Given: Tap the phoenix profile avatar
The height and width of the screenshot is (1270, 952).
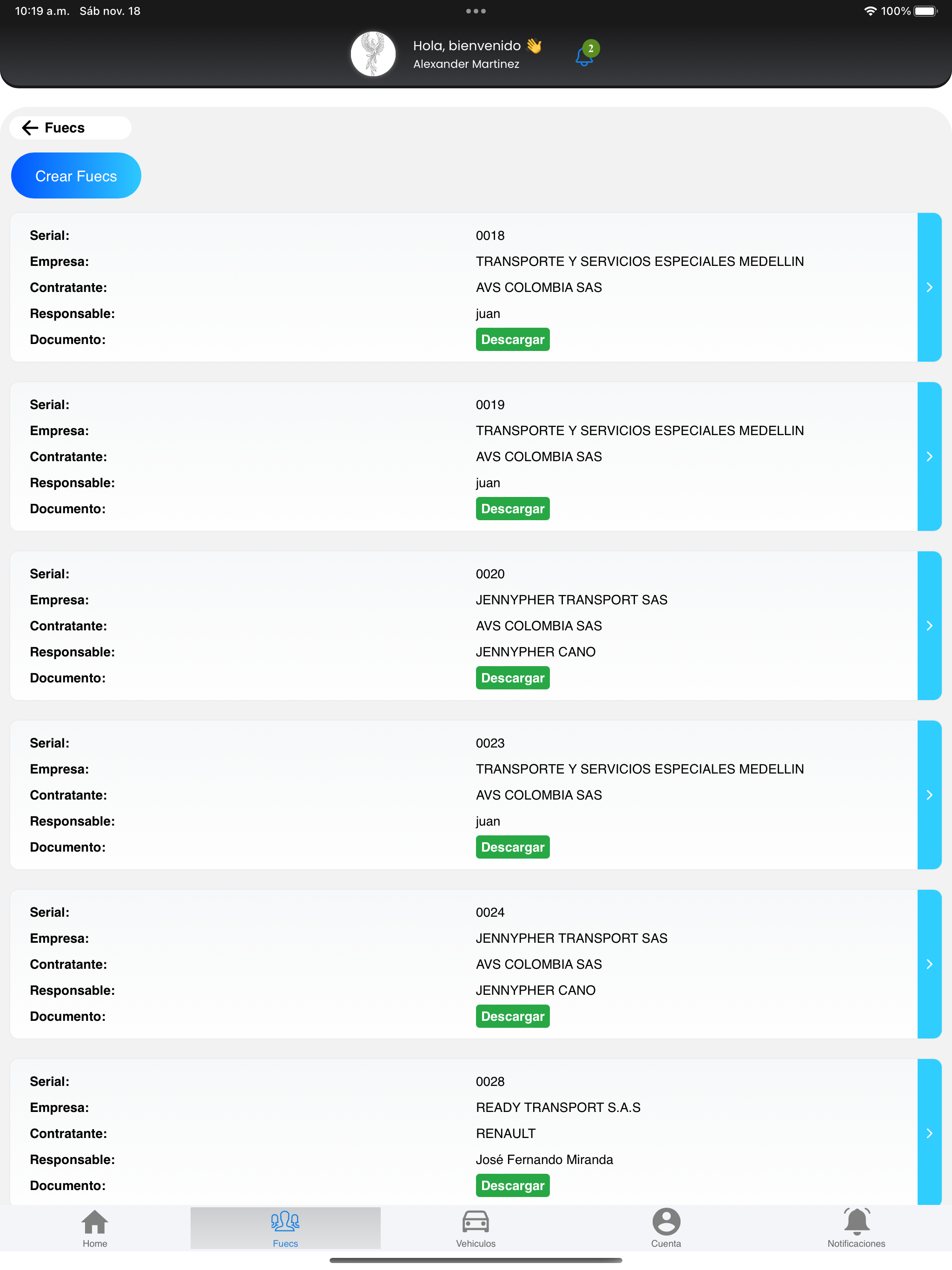Looking at the screenshot, I should point(373,54).
